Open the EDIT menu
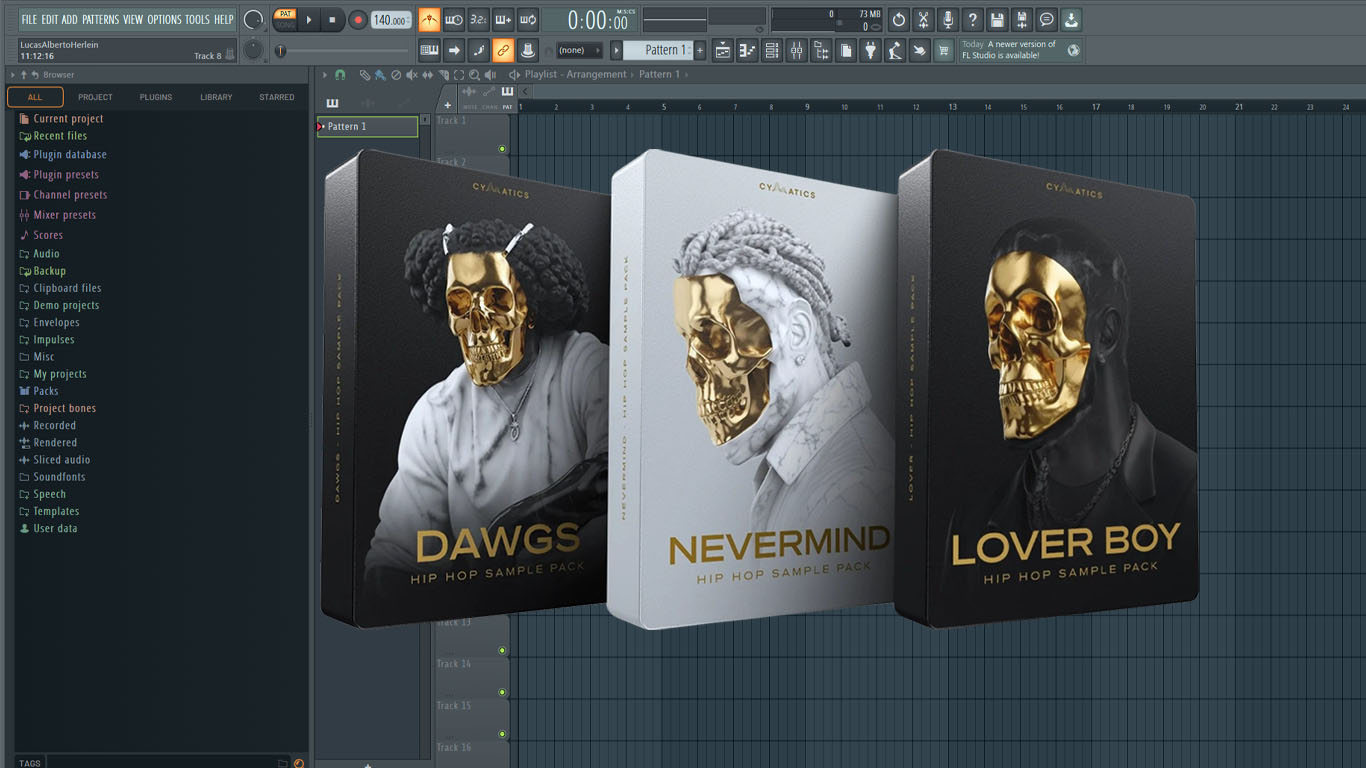1366x768 pixels. click(x=49, y=19)
